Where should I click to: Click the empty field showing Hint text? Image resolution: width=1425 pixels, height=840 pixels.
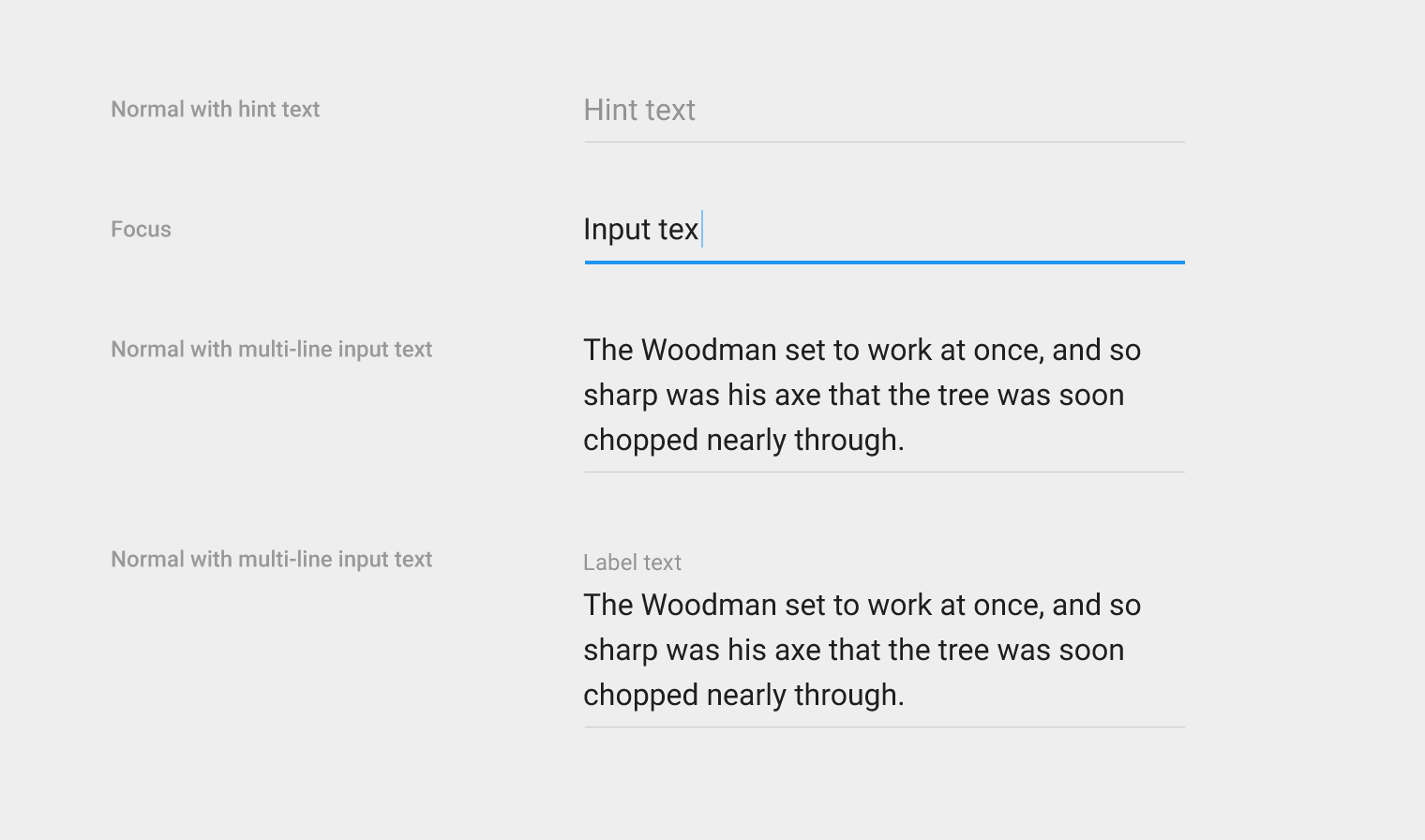pos(881,110)
